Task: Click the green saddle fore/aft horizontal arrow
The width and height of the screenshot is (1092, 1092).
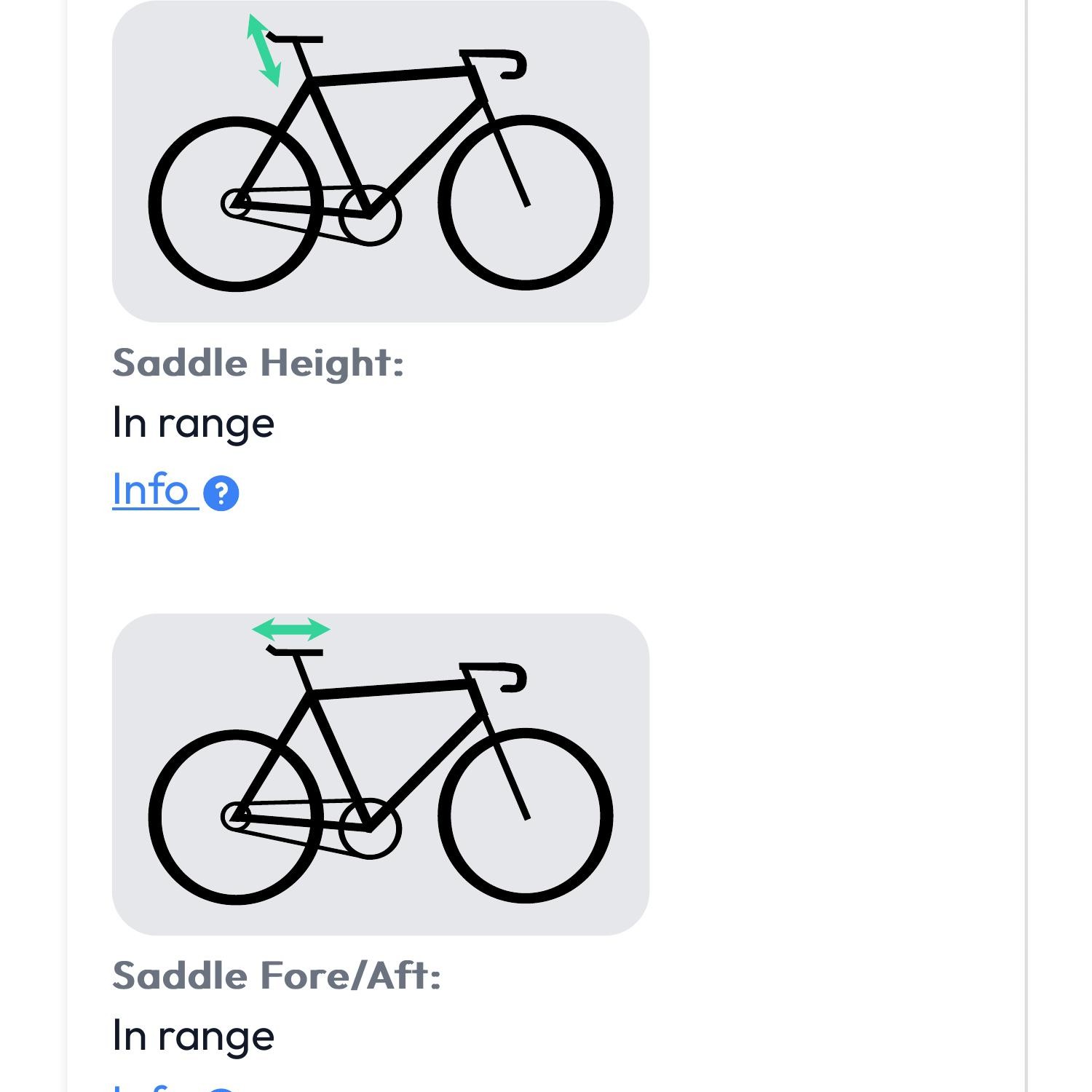Action: pyautogui.click(x=291, y=629)
